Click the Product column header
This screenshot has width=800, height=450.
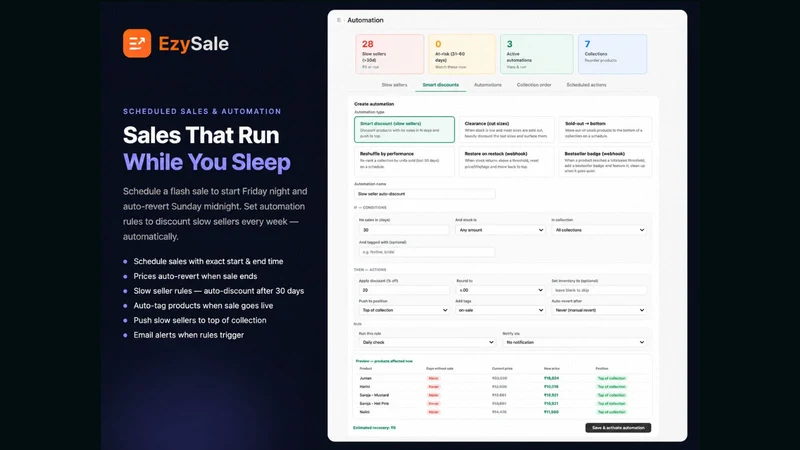pyautogui.click(x=365, y=368)
